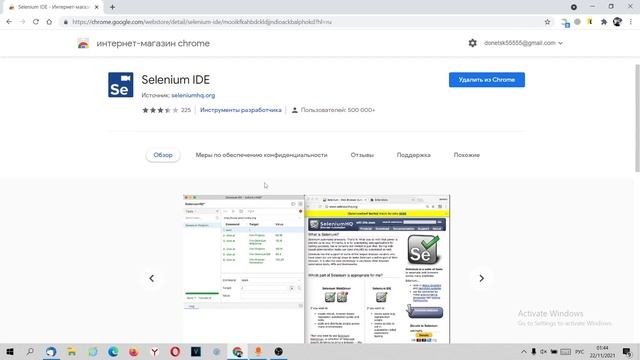Click the user count text 'Пользователей: 500 000+'

coord(338,110)
